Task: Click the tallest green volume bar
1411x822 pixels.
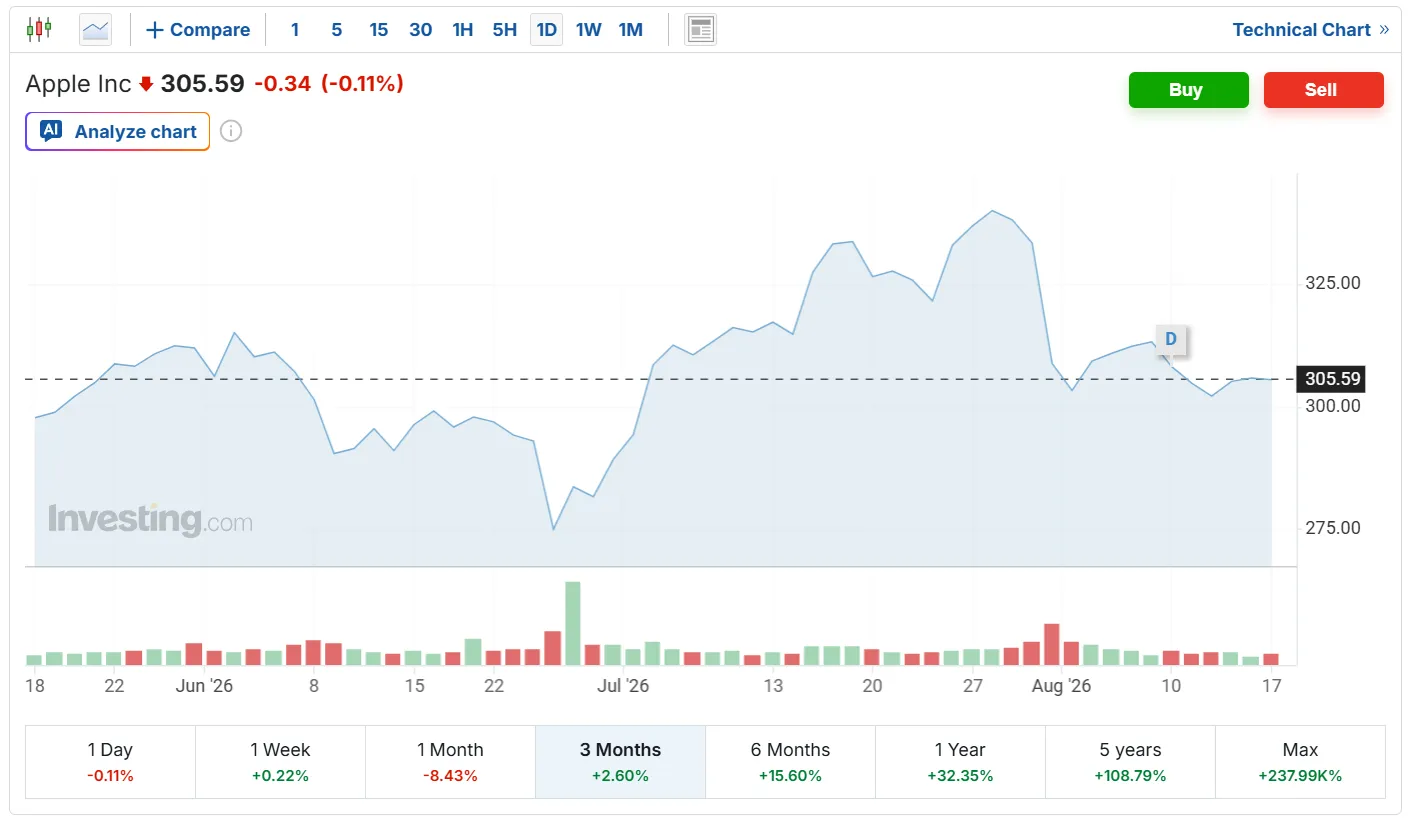Action: pyautogui.click(x=573, y=623)
